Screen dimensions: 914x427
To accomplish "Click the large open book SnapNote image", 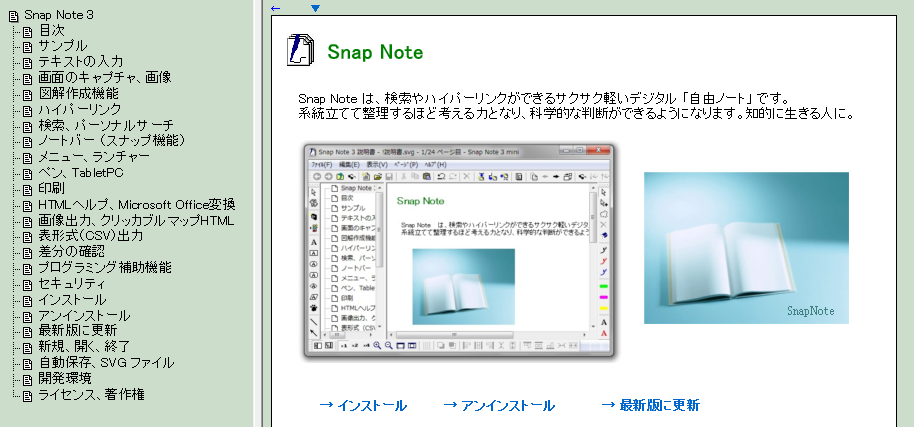I will click(746, 248).
